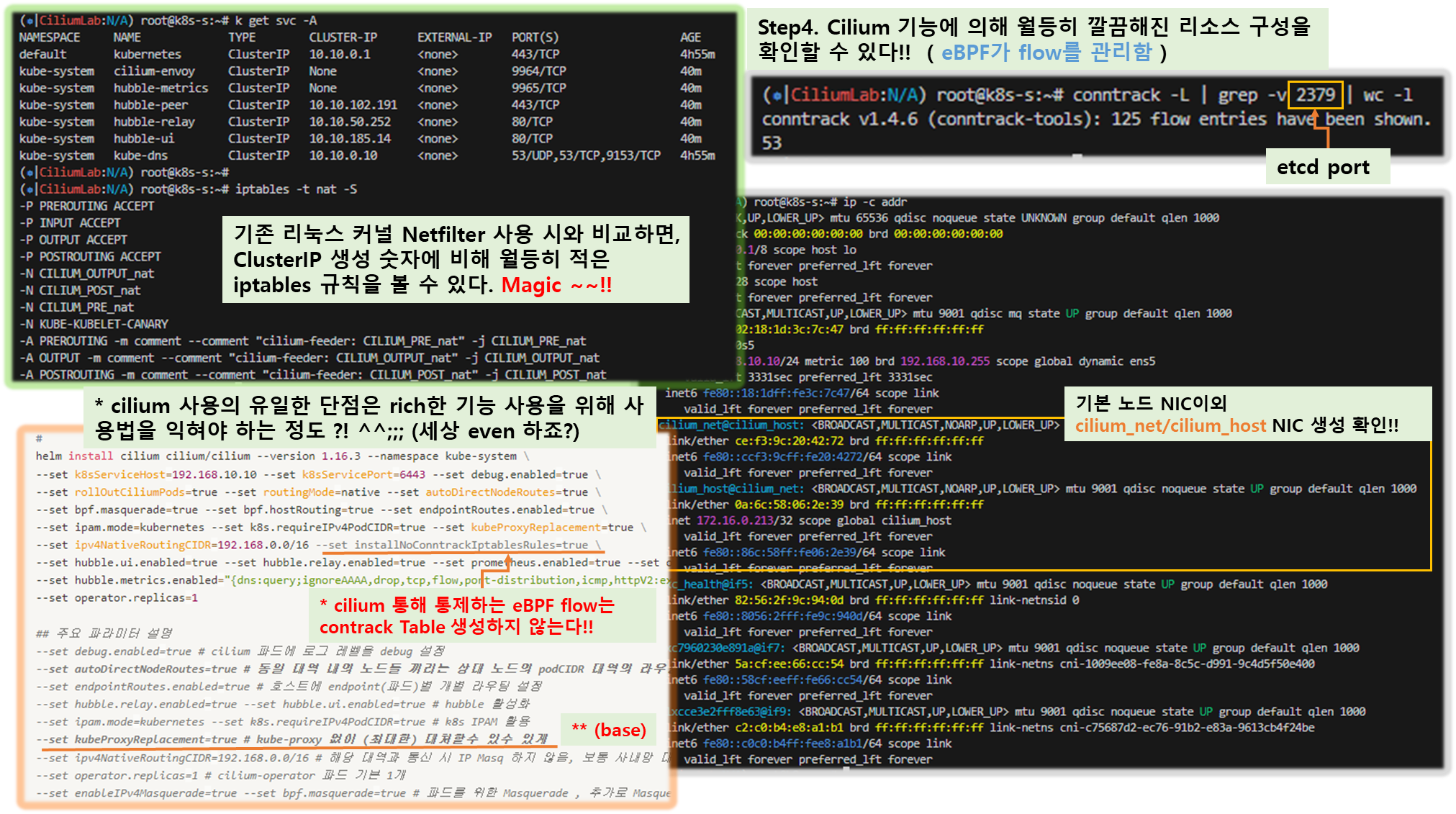Click 'conntrack -L' command text
Image resolution: width=1456 pixels, height=814 pixels.
1131,95
